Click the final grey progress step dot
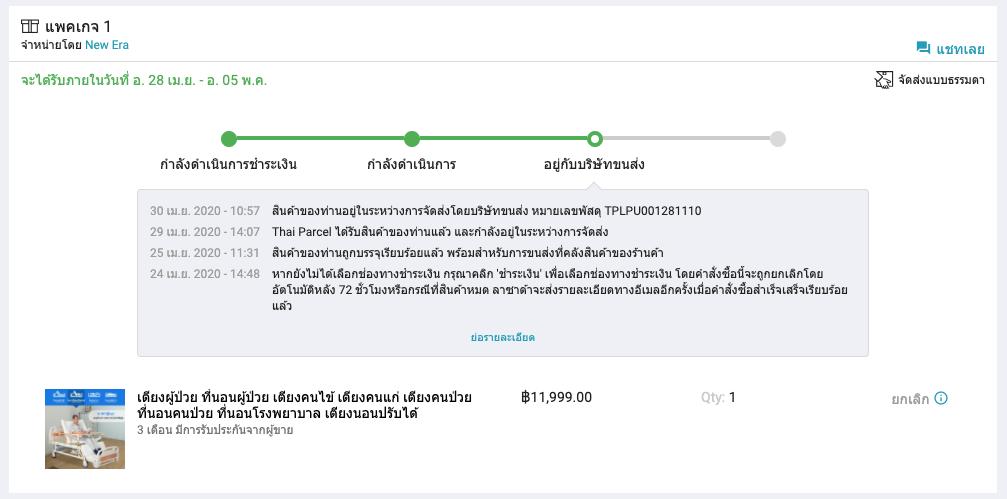The height and width of the screenshot is (499, 1007). (x=778, y=139)
